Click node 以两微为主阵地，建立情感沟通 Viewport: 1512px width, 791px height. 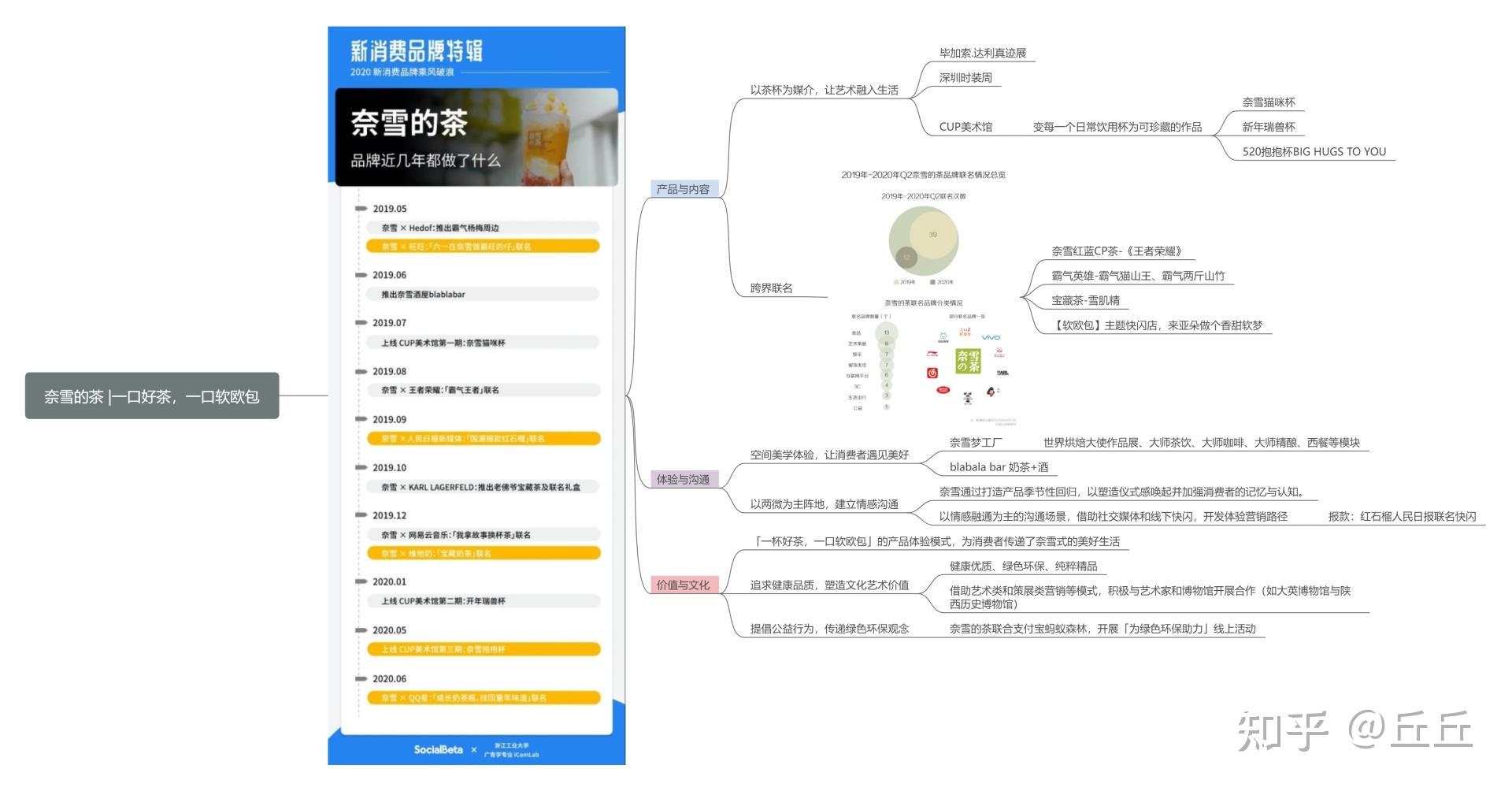click(x=824, y=504)
